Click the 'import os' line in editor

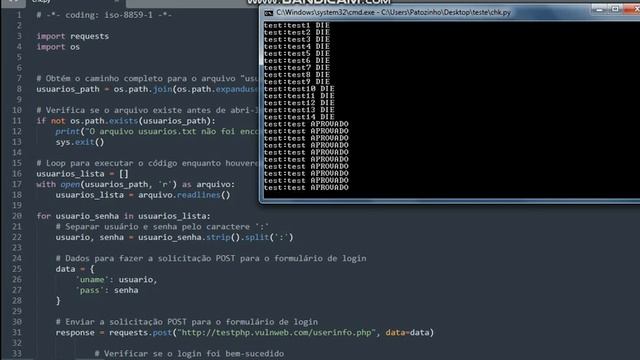[58, 47]
